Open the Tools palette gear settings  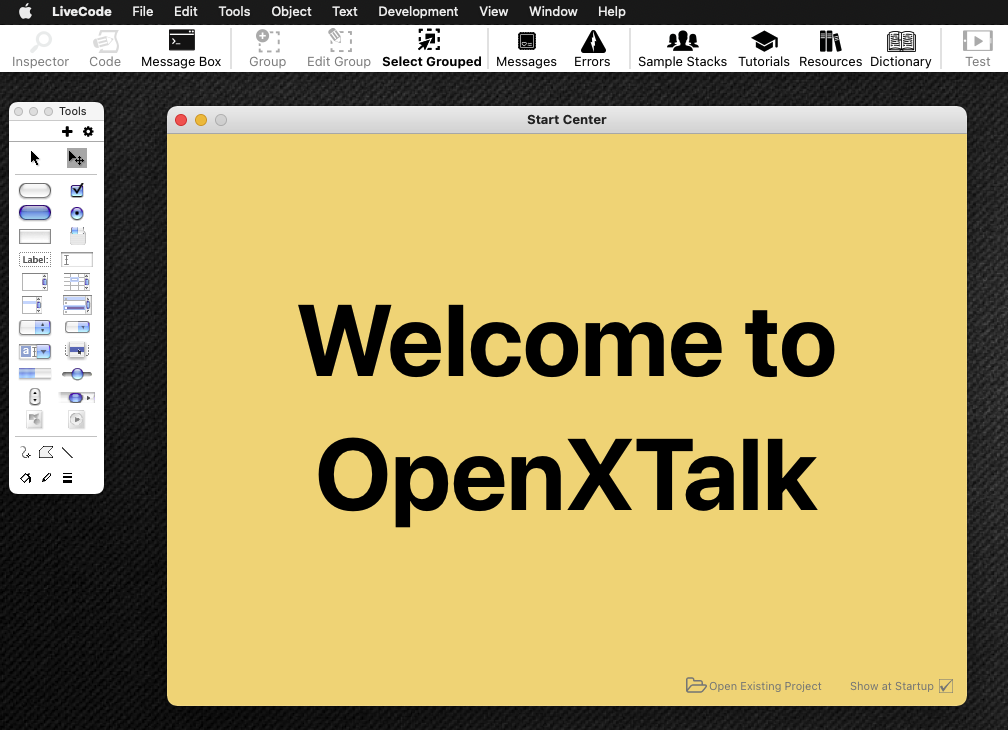pos(88,132)
